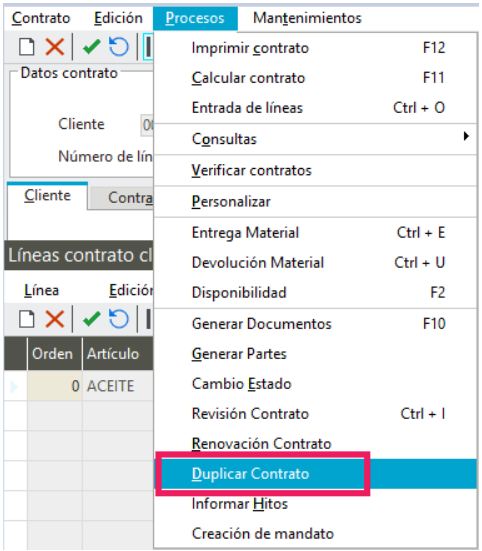Viewport: 482px width, 551px height.
Task: Click the red X delete icon in lines toolbar
Action: click(x=55, y=319)
